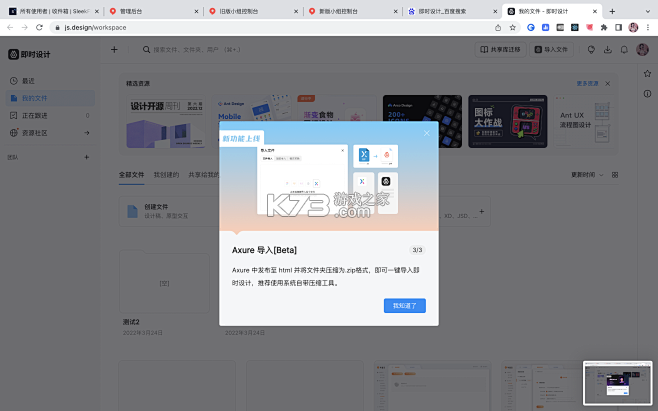Open 资源社区 in the sidebar
This screenshot has width=658, height=411.
(x=50, y=133)
